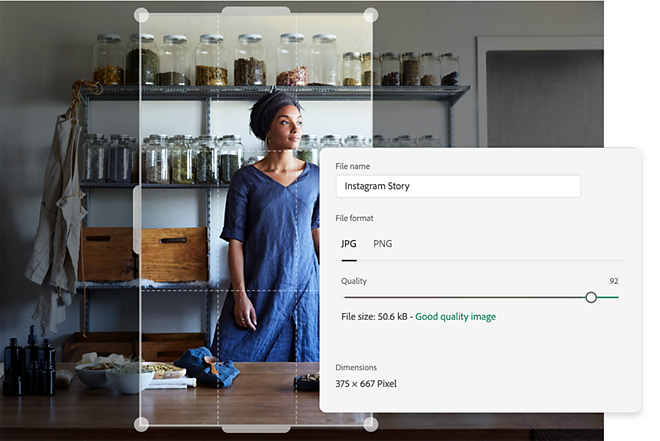Click the File format label
This screenshot has height=441, width=660.
[x=354, y=218]
